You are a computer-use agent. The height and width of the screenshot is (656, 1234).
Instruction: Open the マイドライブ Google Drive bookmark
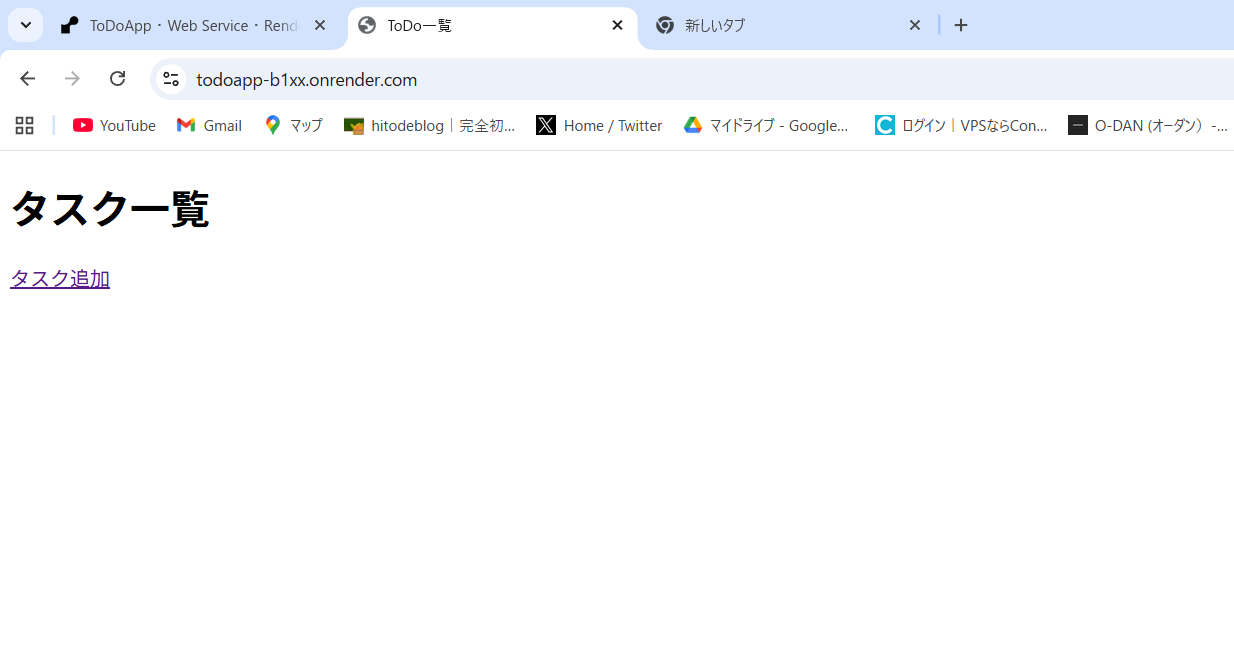[x=767, y=125]
